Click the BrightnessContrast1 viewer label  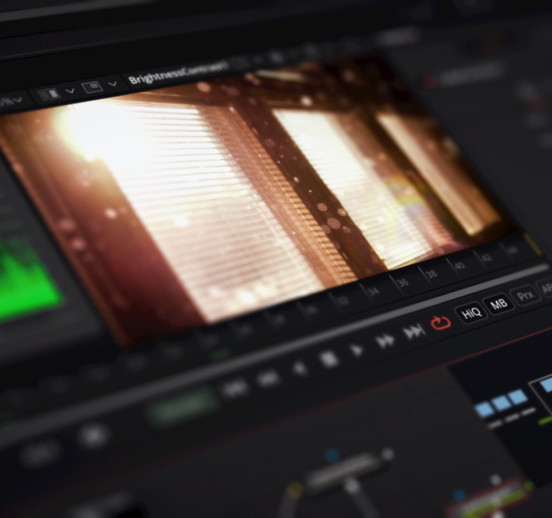[178, 73]
